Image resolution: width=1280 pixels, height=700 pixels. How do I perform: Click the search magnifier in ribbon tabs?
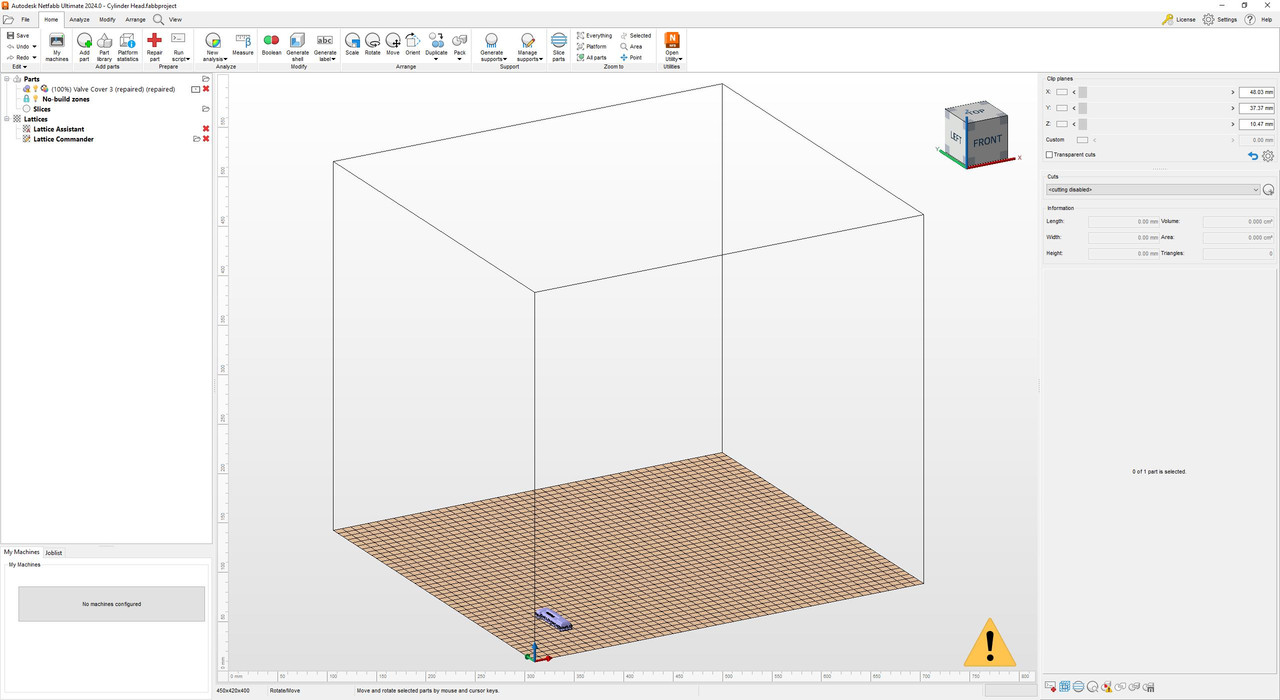point(158,19)
